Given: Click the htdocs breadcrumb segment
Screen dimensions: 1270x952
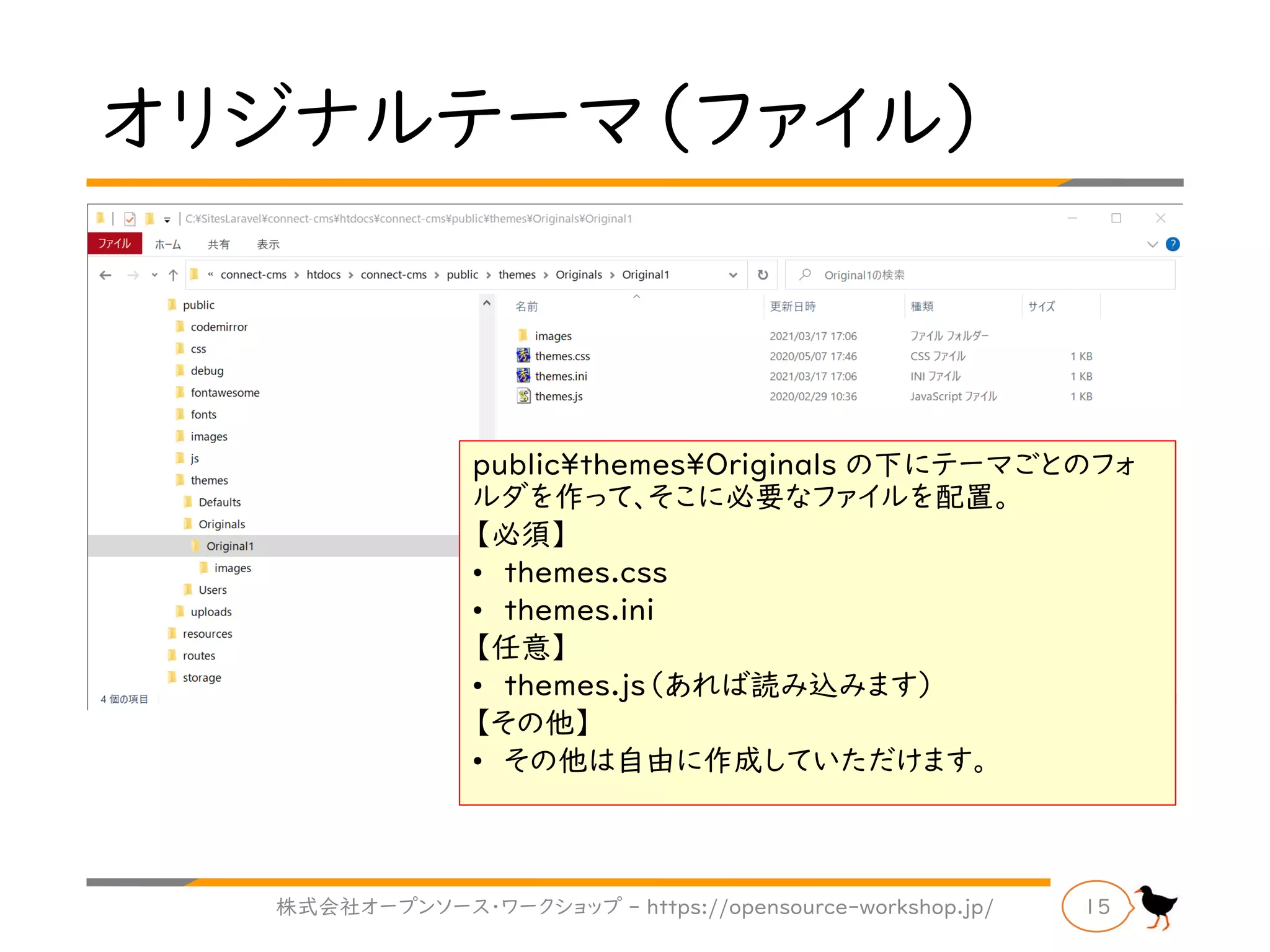Looking at the screenshot, I should tap(323, 275).
